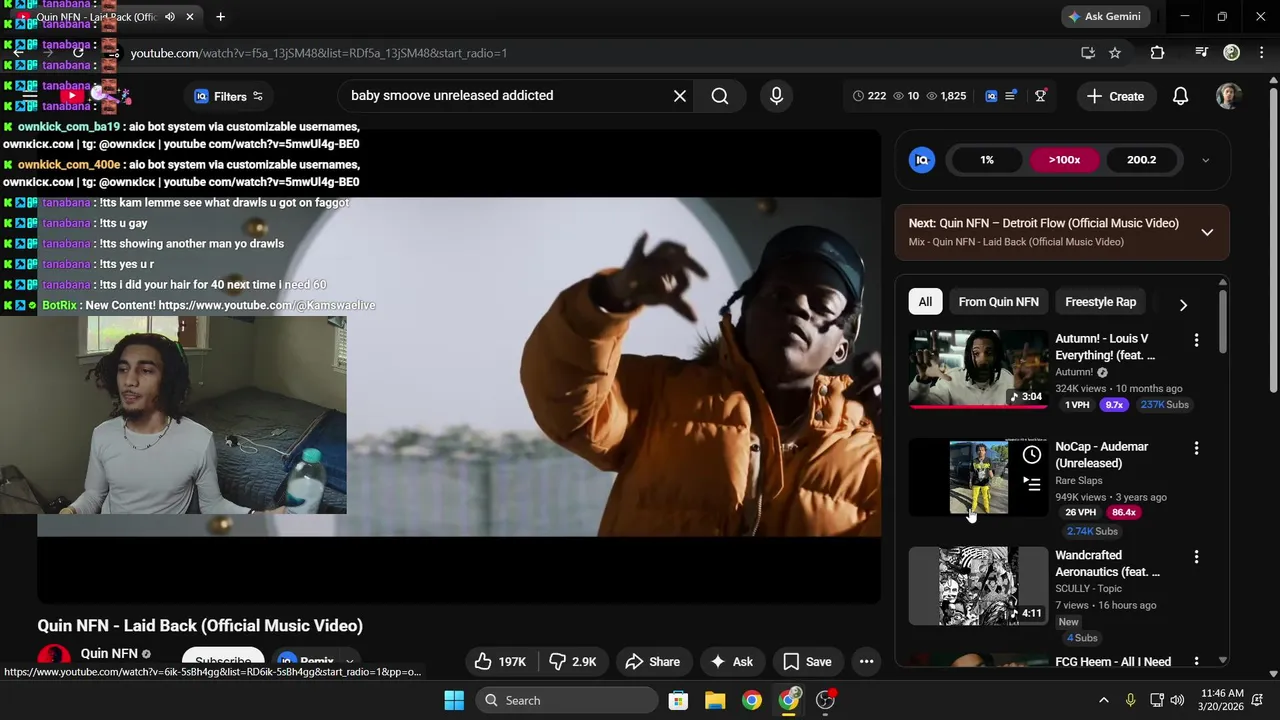Open the Quin NFN channel name

109,654
